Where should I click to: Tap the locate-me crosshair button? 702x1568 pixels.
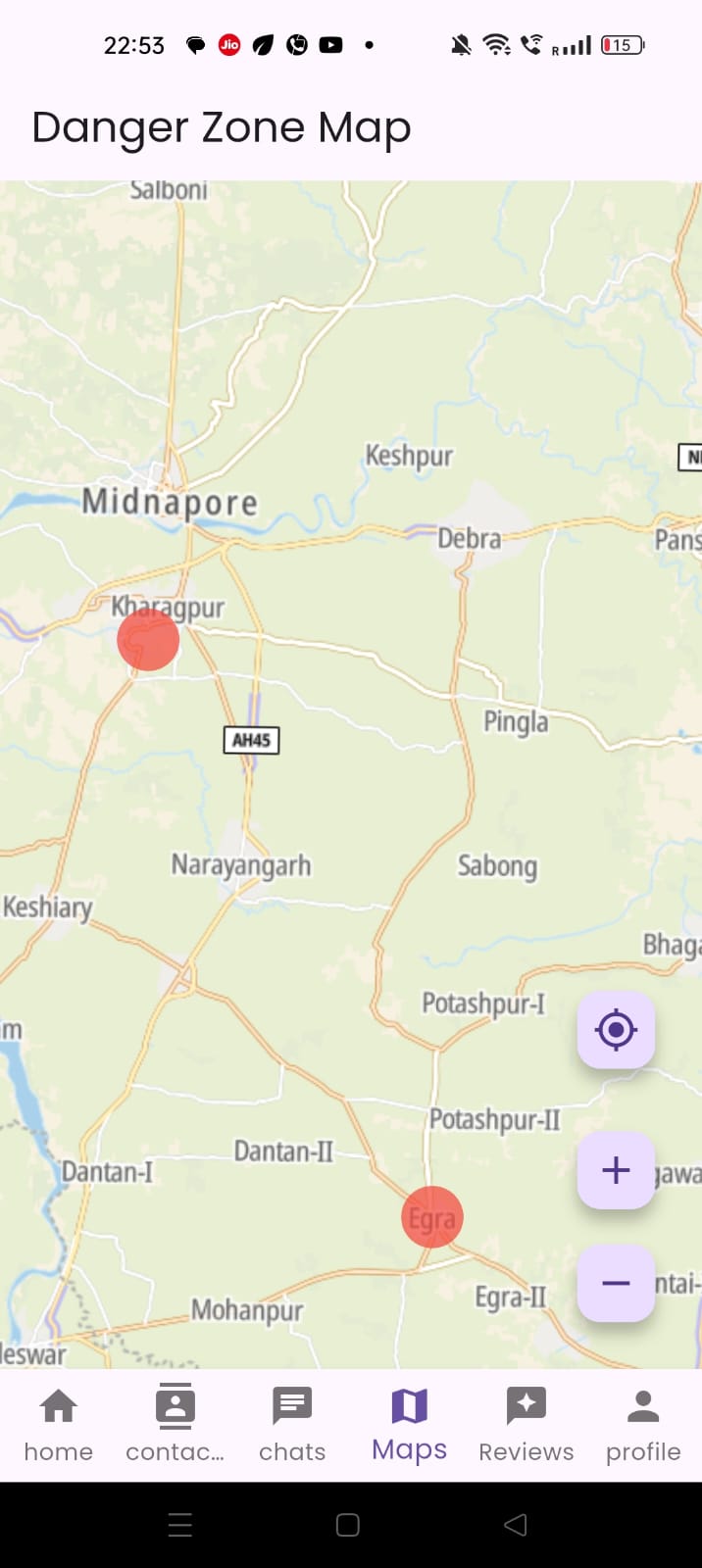(x=616, y=1030)
